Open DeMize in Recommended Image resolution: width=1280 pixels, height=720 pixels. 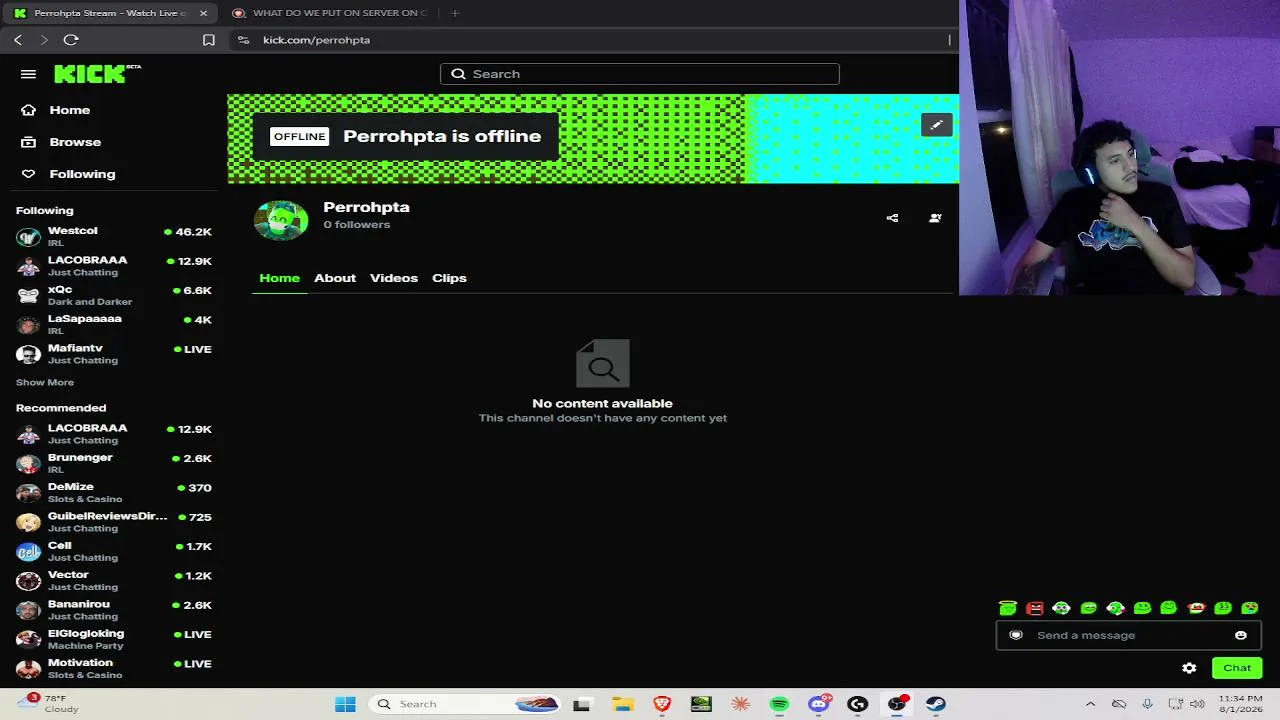(114, 492)
